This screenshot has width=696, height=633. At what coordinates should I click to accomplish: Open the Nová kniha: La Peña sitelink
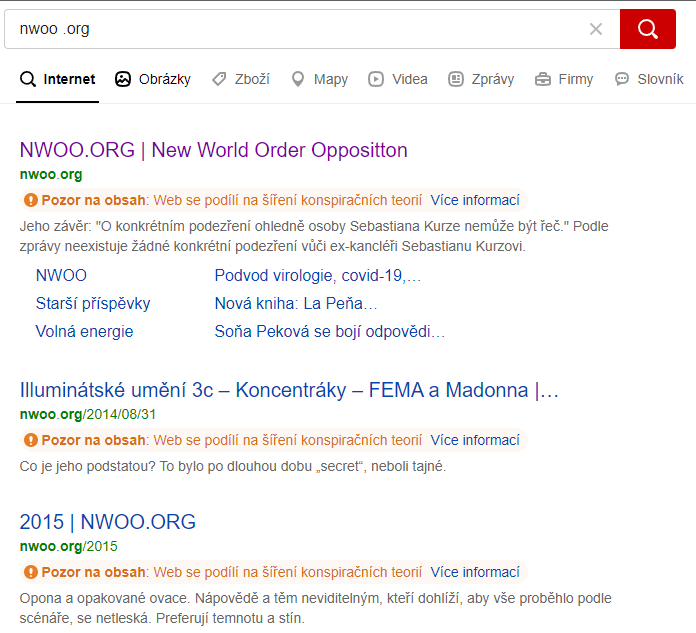(296, 304)
